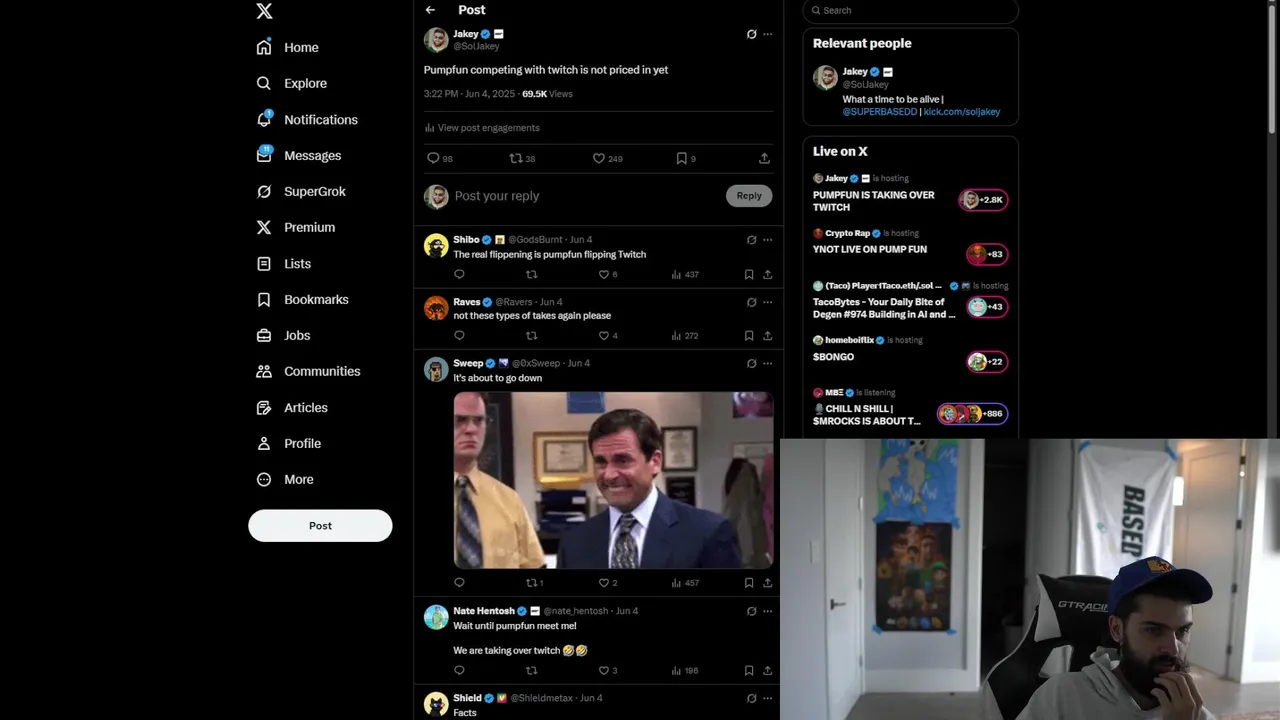
Task: Click the X logo icon
Action: (x=264, y=11)
